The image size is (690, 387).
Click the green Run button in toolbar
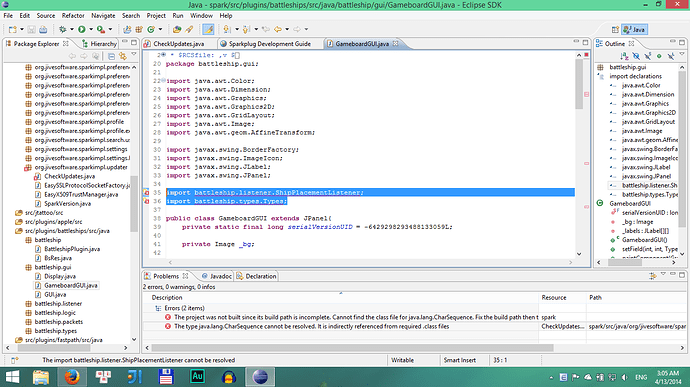(82, 29)
